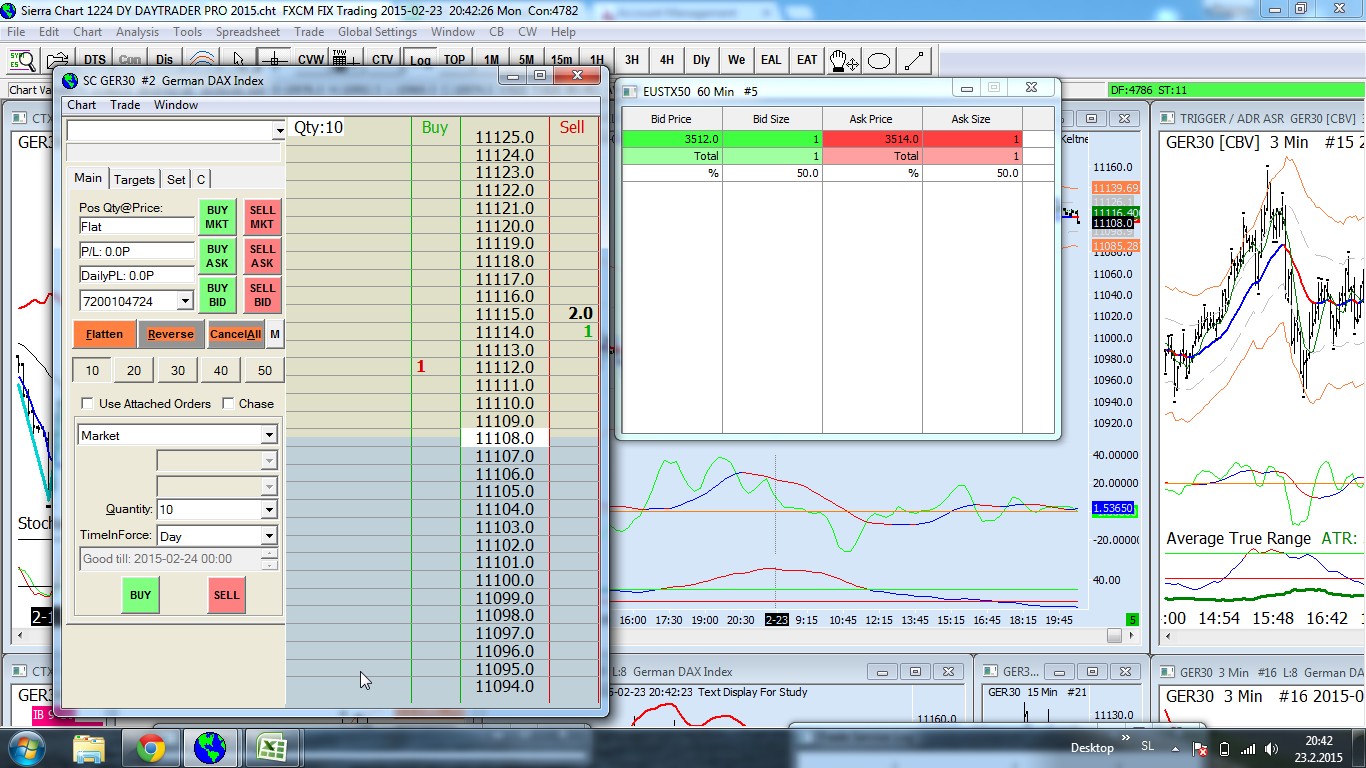Screen dimensions: 1366x768
Task: Pick the line drawing tool
Action: [916, 60]
